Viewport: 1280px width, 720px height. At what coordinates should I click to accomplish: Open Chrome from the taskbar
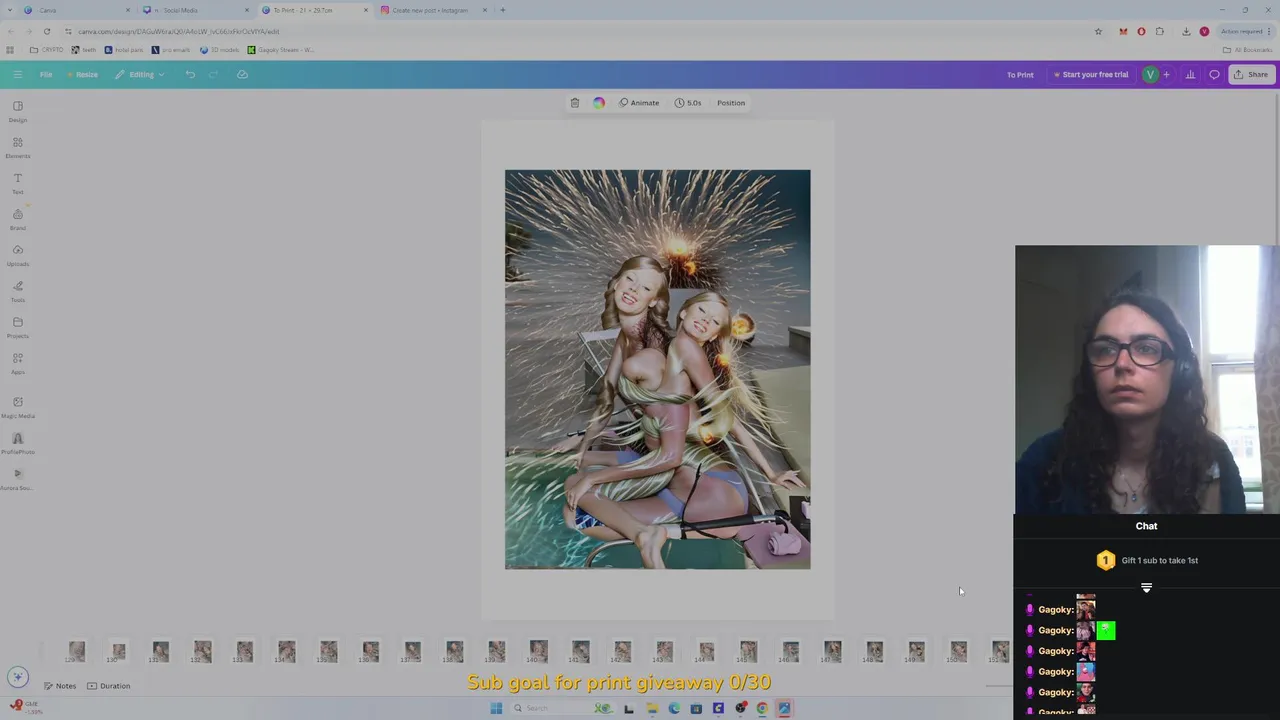pos(762,708)
